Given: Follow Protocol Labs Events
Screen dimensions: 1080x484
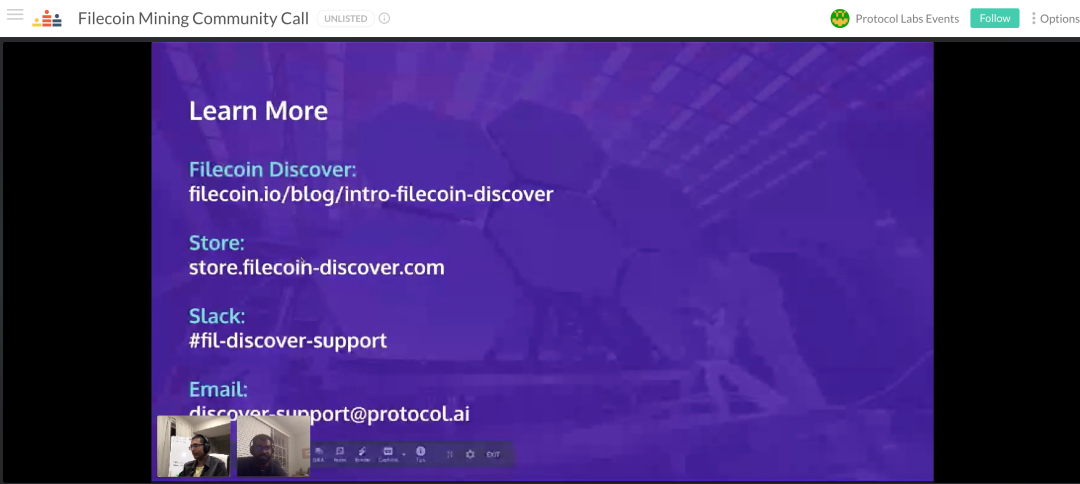Looking at the screenshot, I should pos(995,19).
